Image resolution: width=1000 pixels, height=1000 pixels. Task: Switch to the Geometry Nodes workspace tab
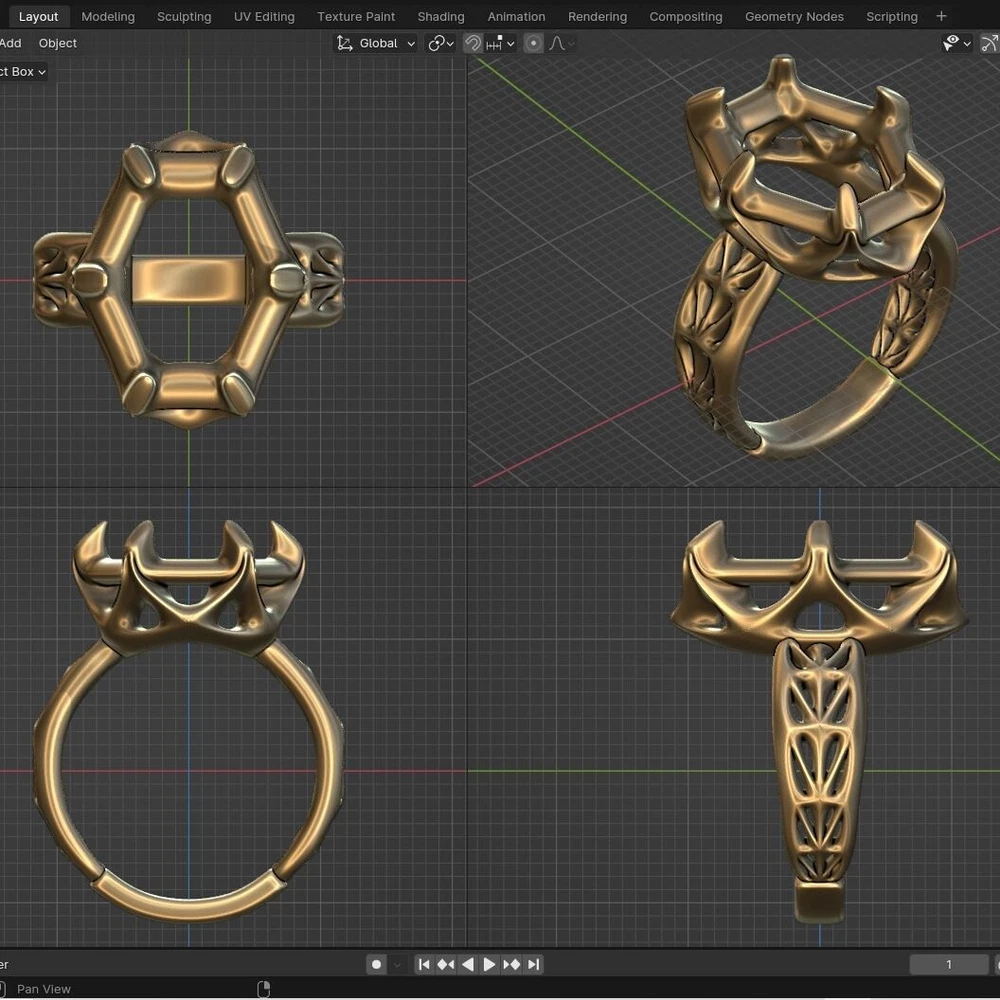794,17
